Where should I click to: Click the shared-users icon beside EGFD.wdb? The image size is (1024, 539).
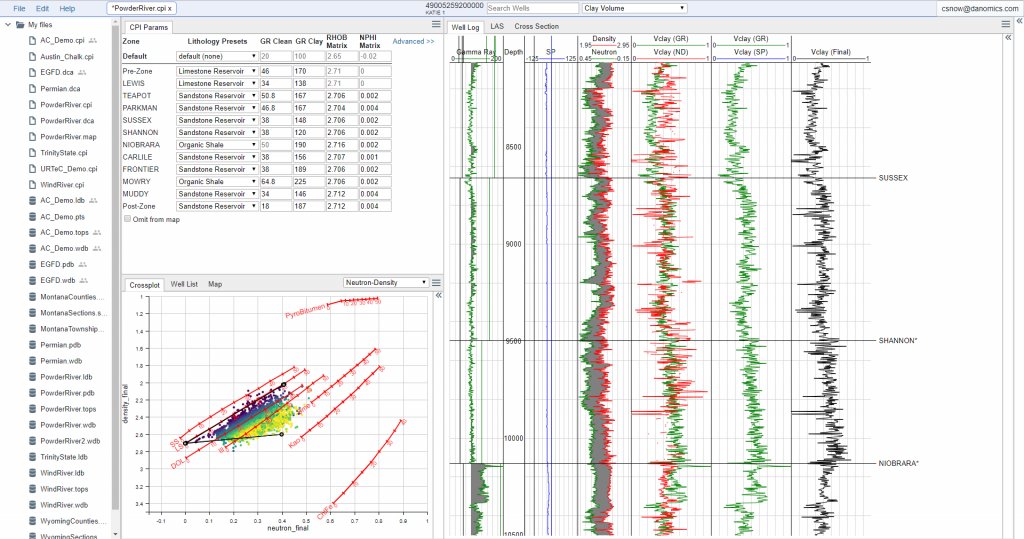point(84,280)
